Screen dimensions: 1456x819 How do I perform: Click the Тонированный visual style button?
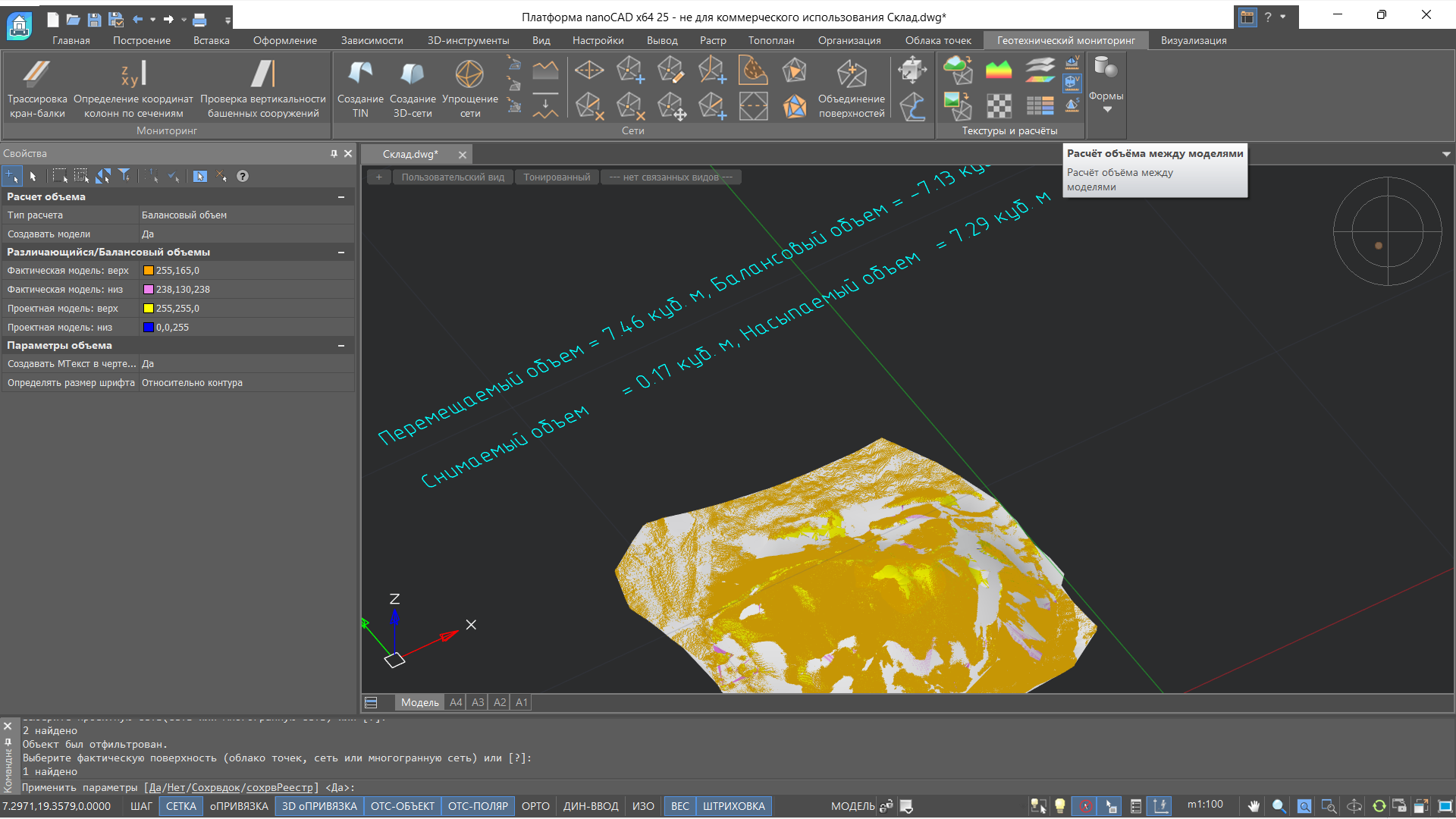tap(557, 177)
